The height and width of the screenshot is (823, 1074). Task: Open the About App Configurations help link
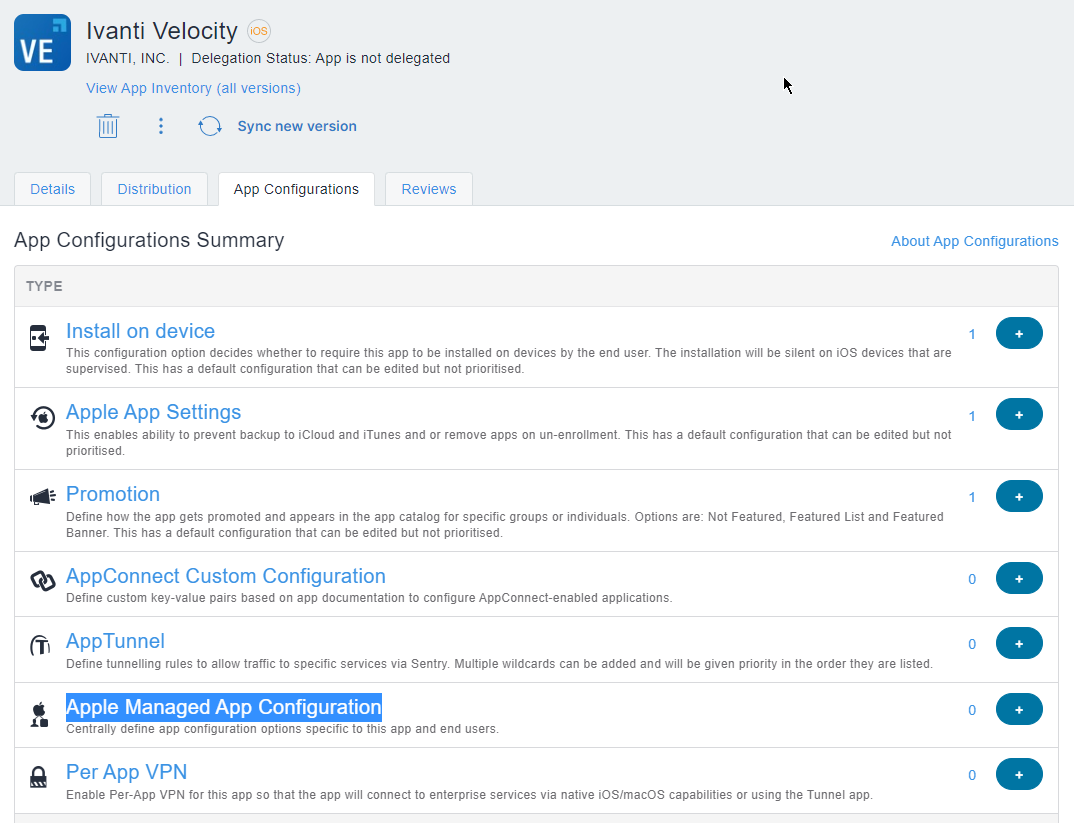(974, 241)
